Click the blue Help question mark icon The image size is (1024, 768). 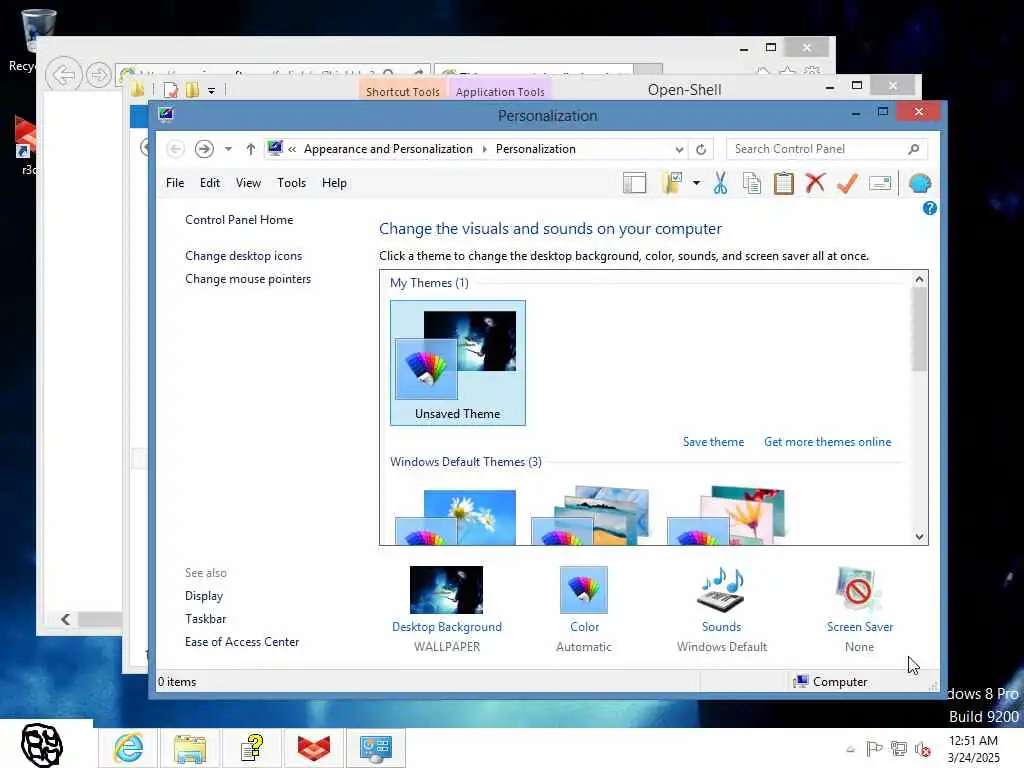pos(929,208)
